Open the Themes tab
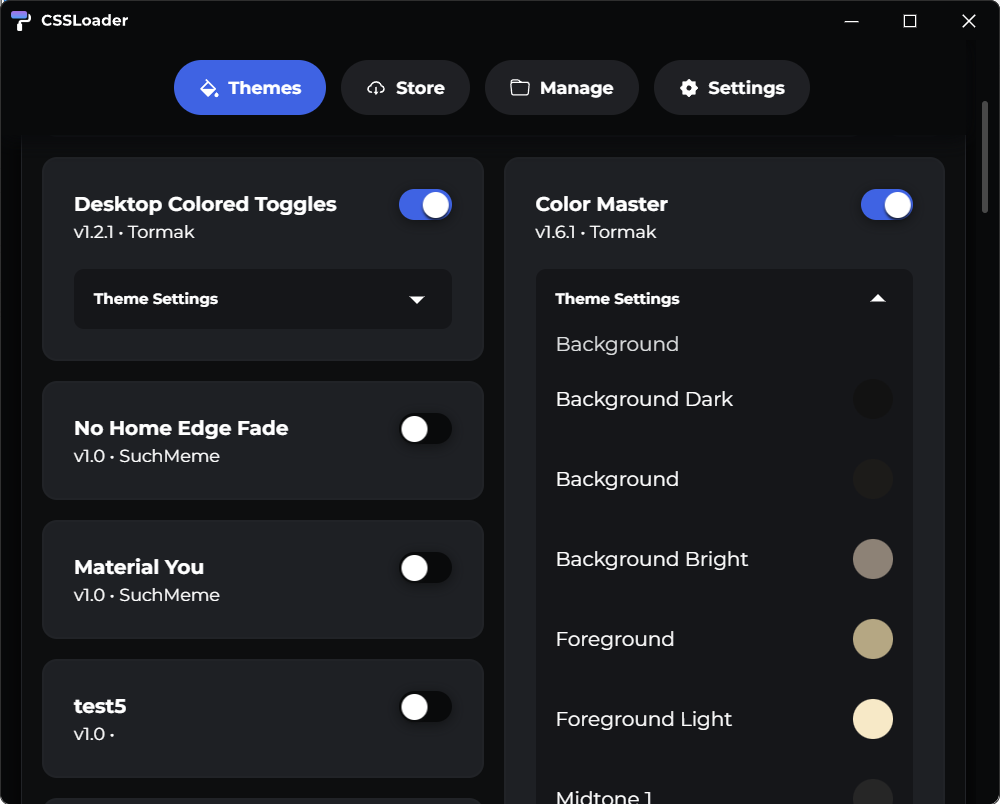The image size is (1000, 805). [250, 87]
